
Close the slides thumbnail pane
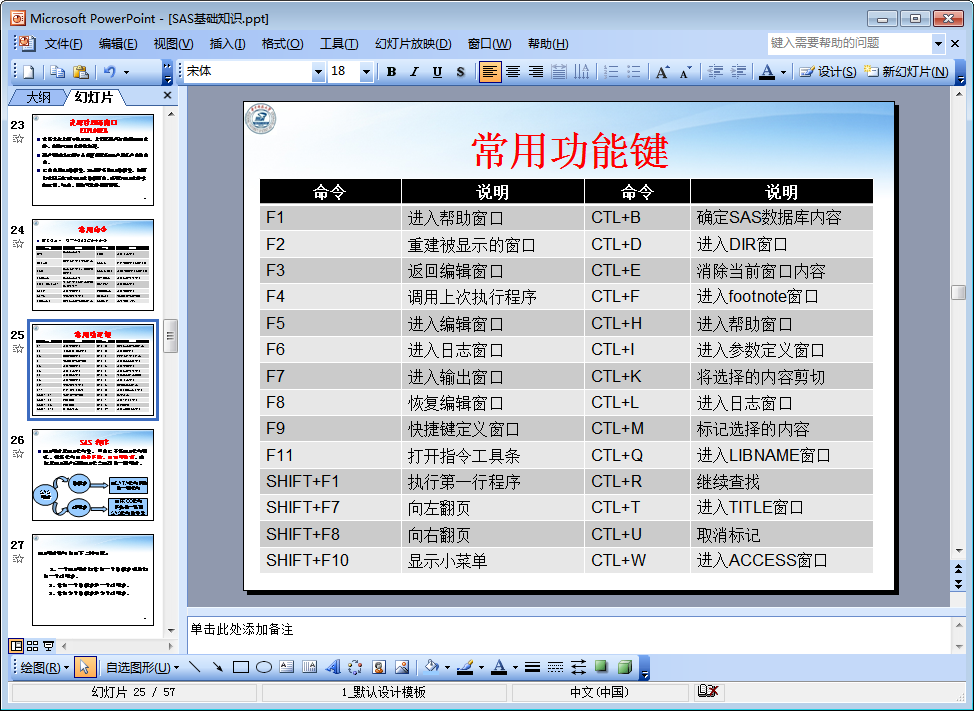[x=167, y=96]
